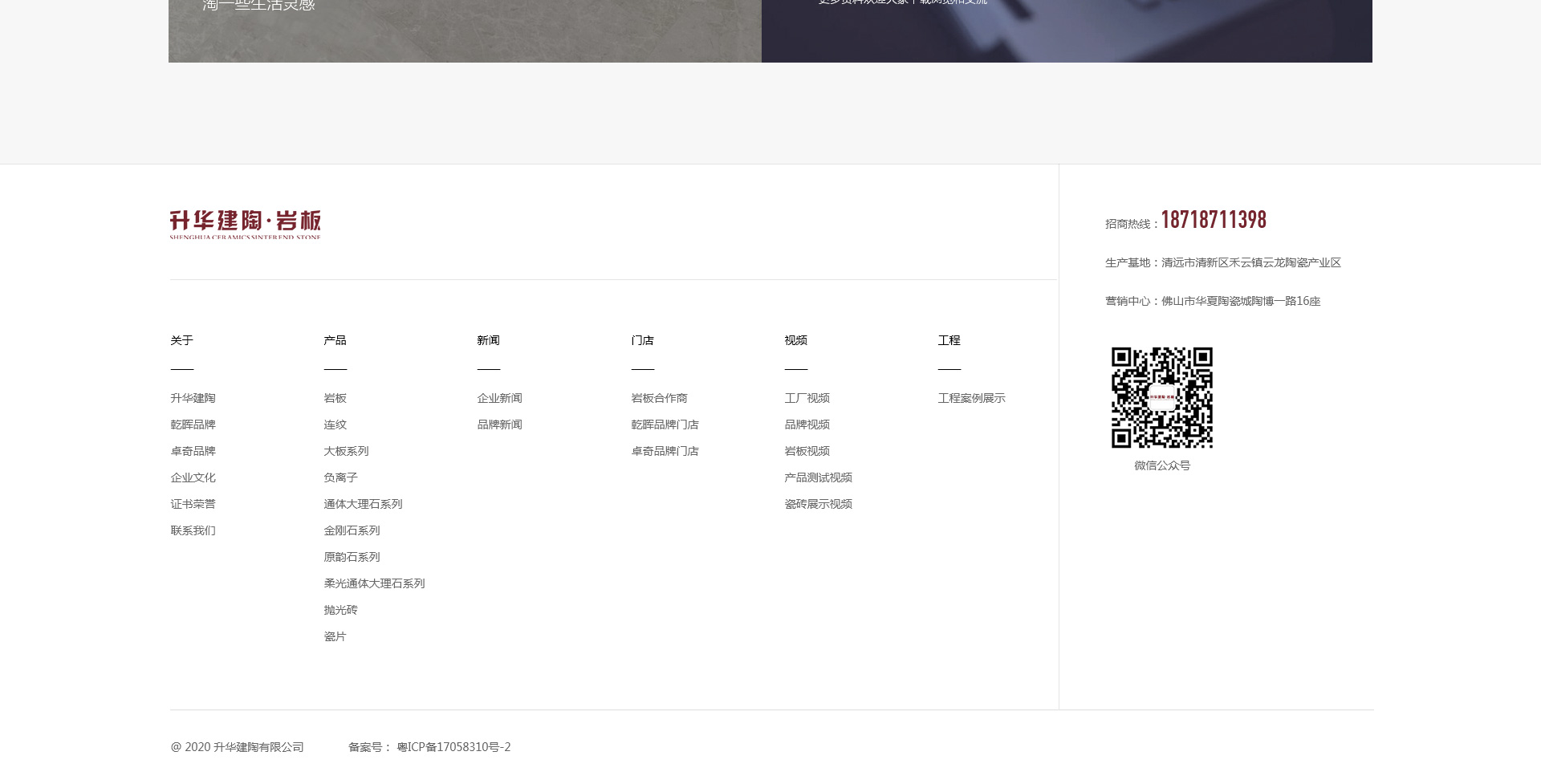Open 证书荣誉 link
The height and width of the screenshot is (784, 1541).
[193, 504]
